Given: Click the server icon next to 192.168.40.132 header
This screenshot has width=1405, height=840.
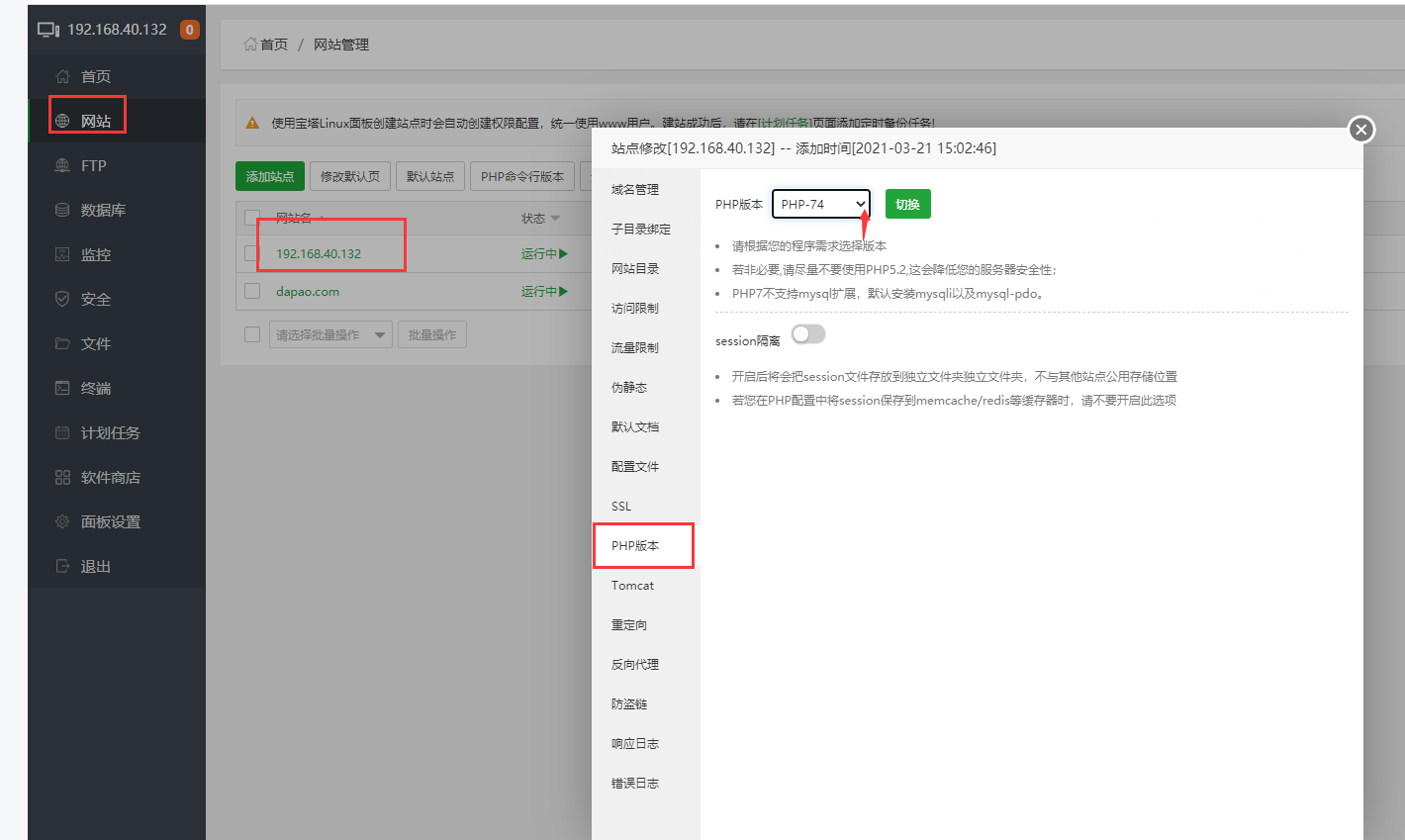Looking at the screenshot, I should tap(48, 30).
